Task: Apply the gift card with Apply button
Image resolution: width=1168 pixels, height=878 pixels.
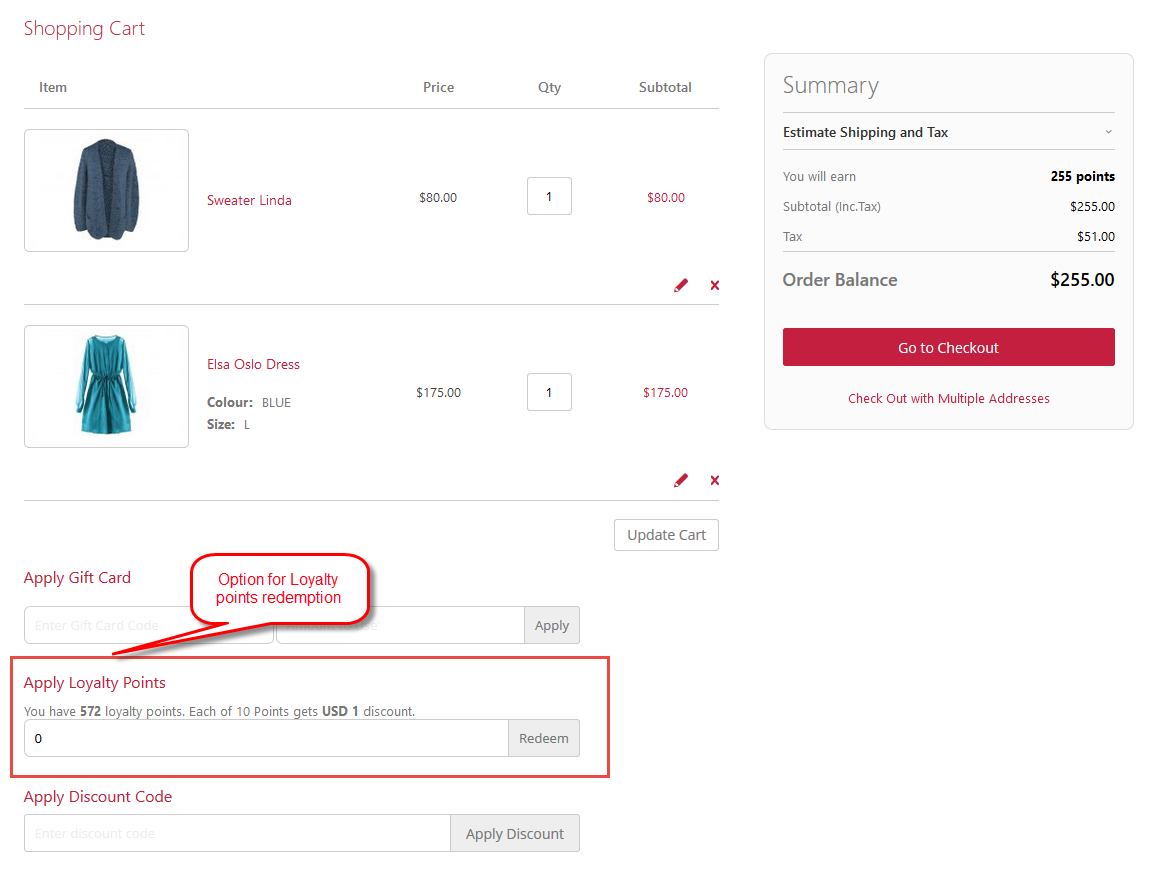Action: click(552, 625)
